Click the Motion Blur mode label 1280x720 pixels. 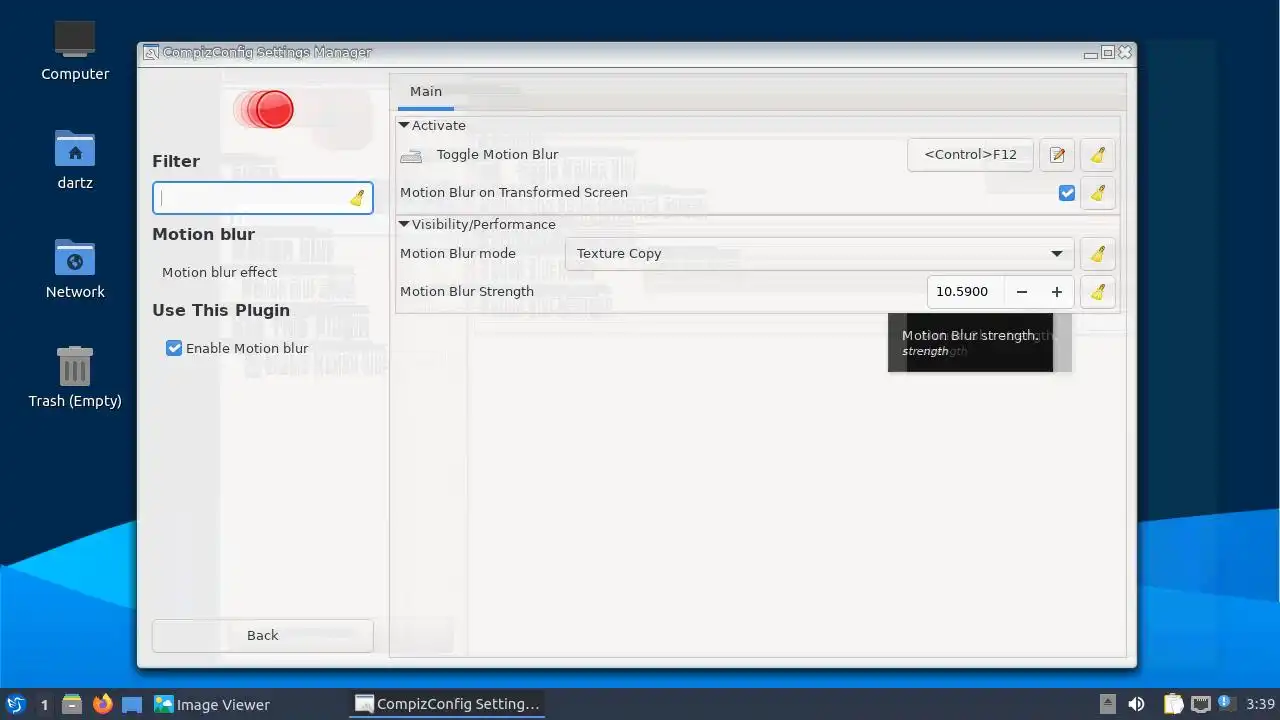pyautogui.click(x=458, y=254)
